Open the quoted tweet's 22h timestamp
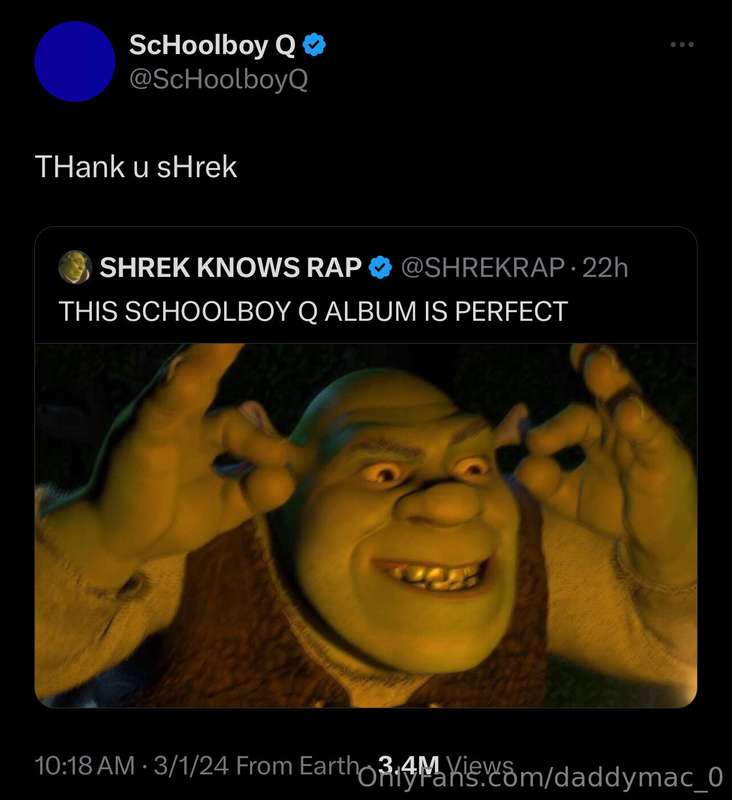Image resolution: width=732 pixels, height=800 pixels. pyautogui.click(x=605, y=268)
